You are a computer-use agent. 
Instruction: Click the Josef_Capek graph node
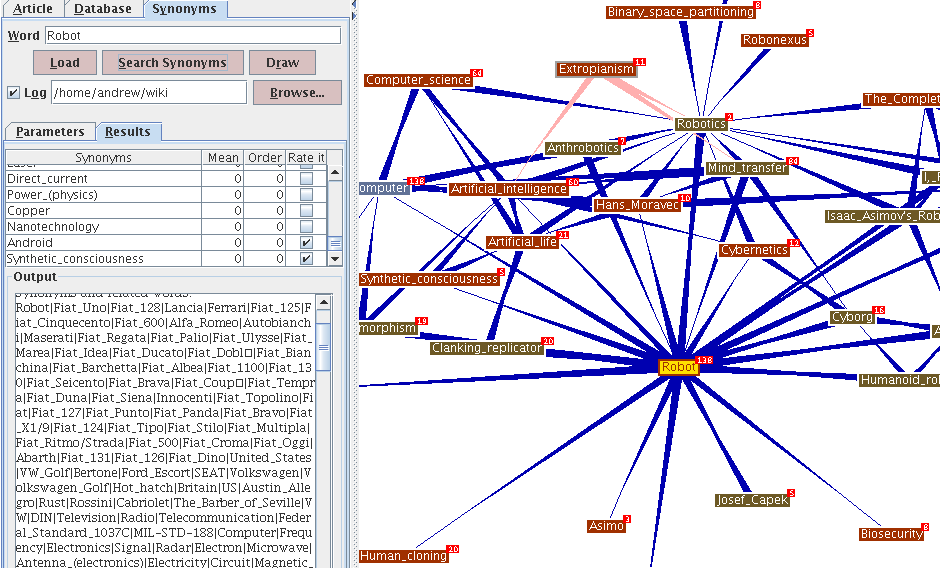[752, 500]
